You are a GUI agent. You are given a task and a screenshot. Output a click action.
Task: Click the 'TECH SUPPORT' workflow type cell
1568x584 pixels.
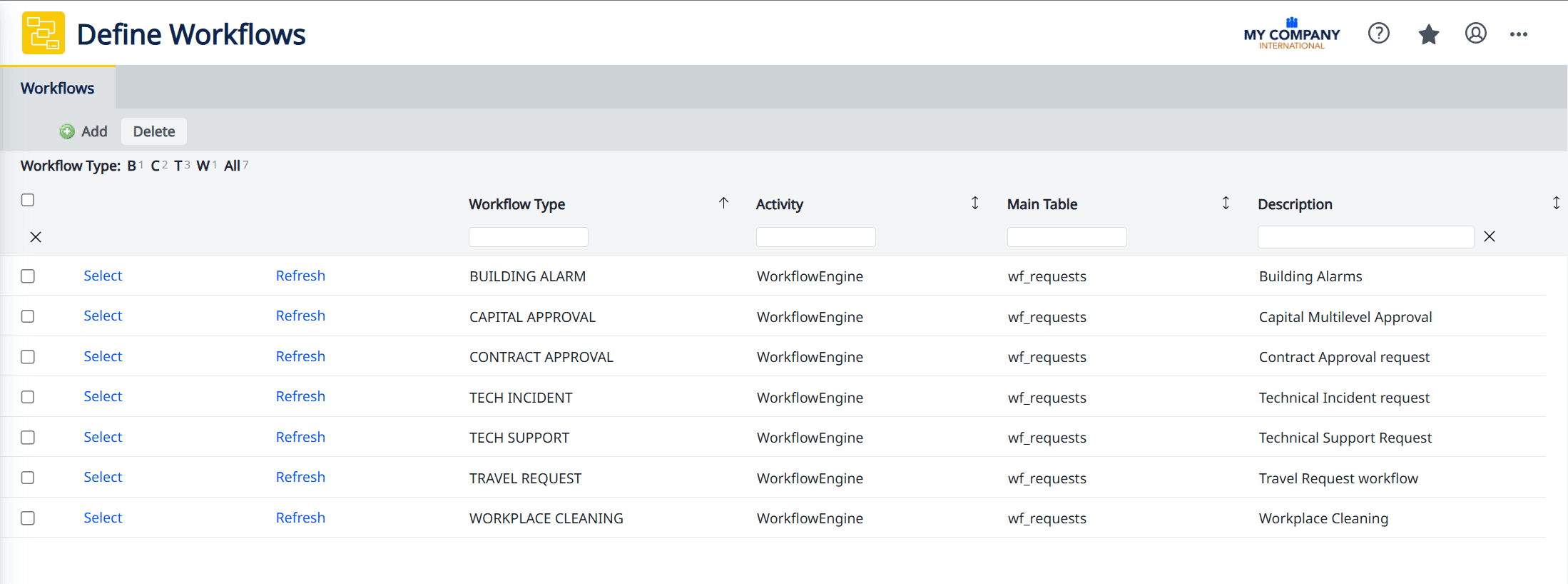519,438
